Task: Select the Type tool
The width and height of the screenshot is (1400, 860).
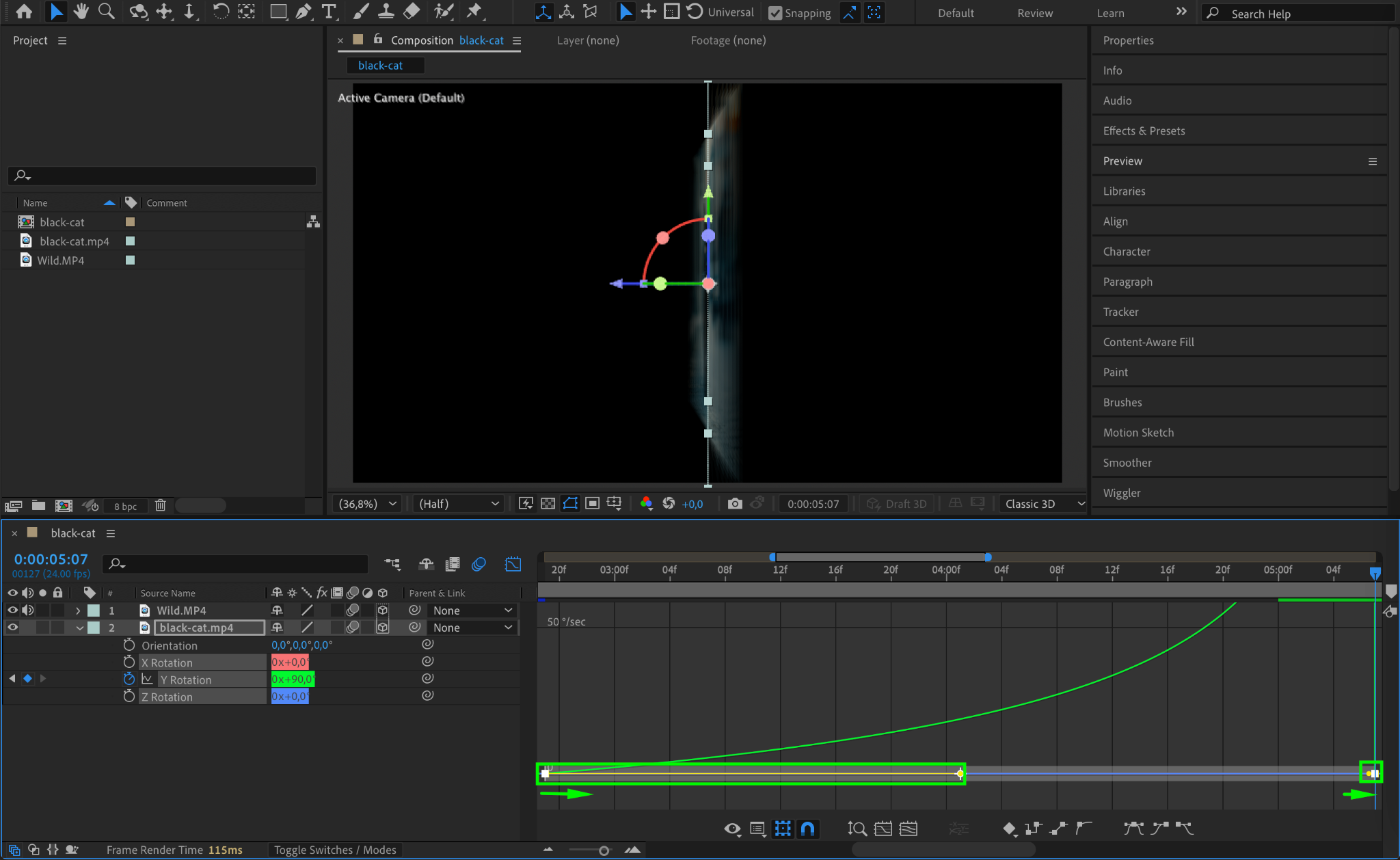Action: point(329,12)
